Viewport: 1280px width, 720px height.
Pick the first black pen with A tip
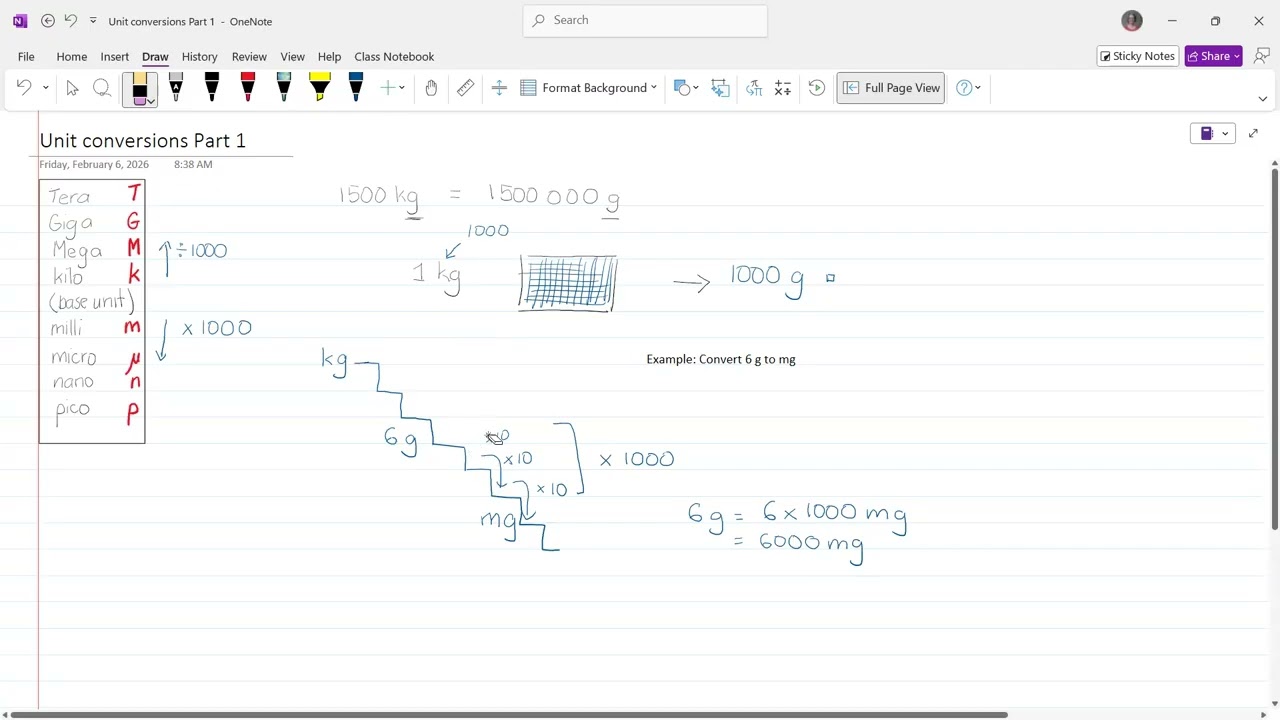coord(176,88)
